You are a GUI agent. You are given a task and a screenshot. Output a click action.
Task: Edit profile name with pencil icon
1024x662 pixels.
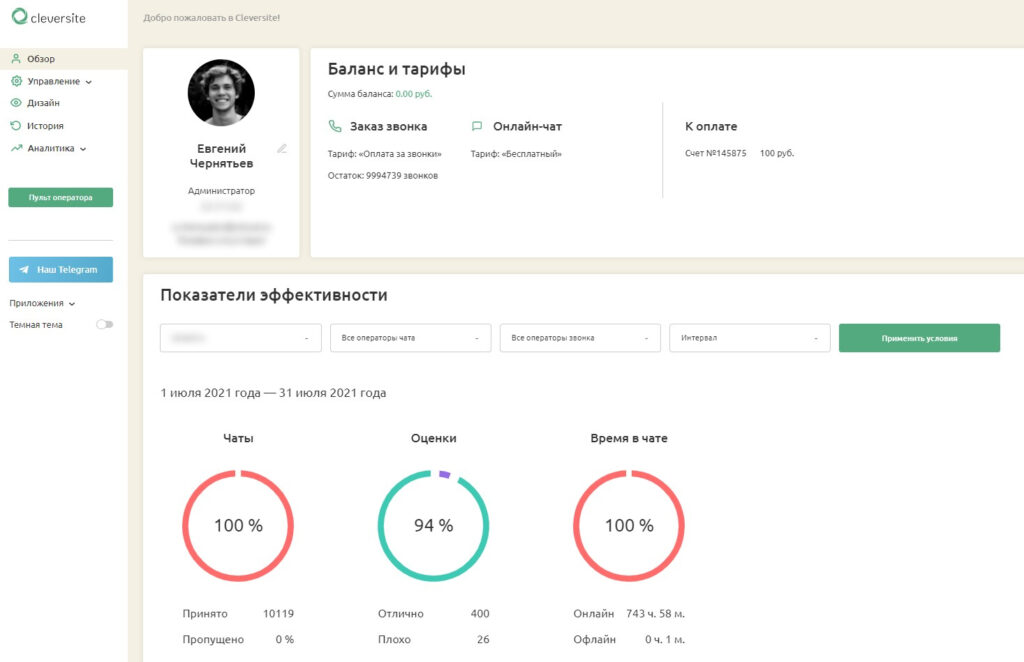(281, 149)
